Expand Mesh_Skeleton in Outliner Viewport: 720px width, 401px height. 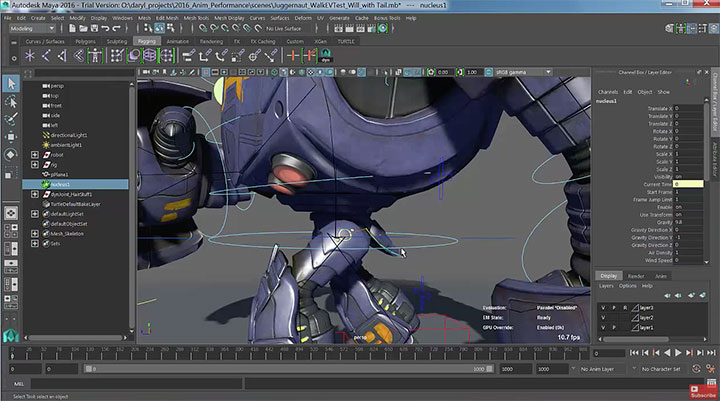(x=35, y=234)
